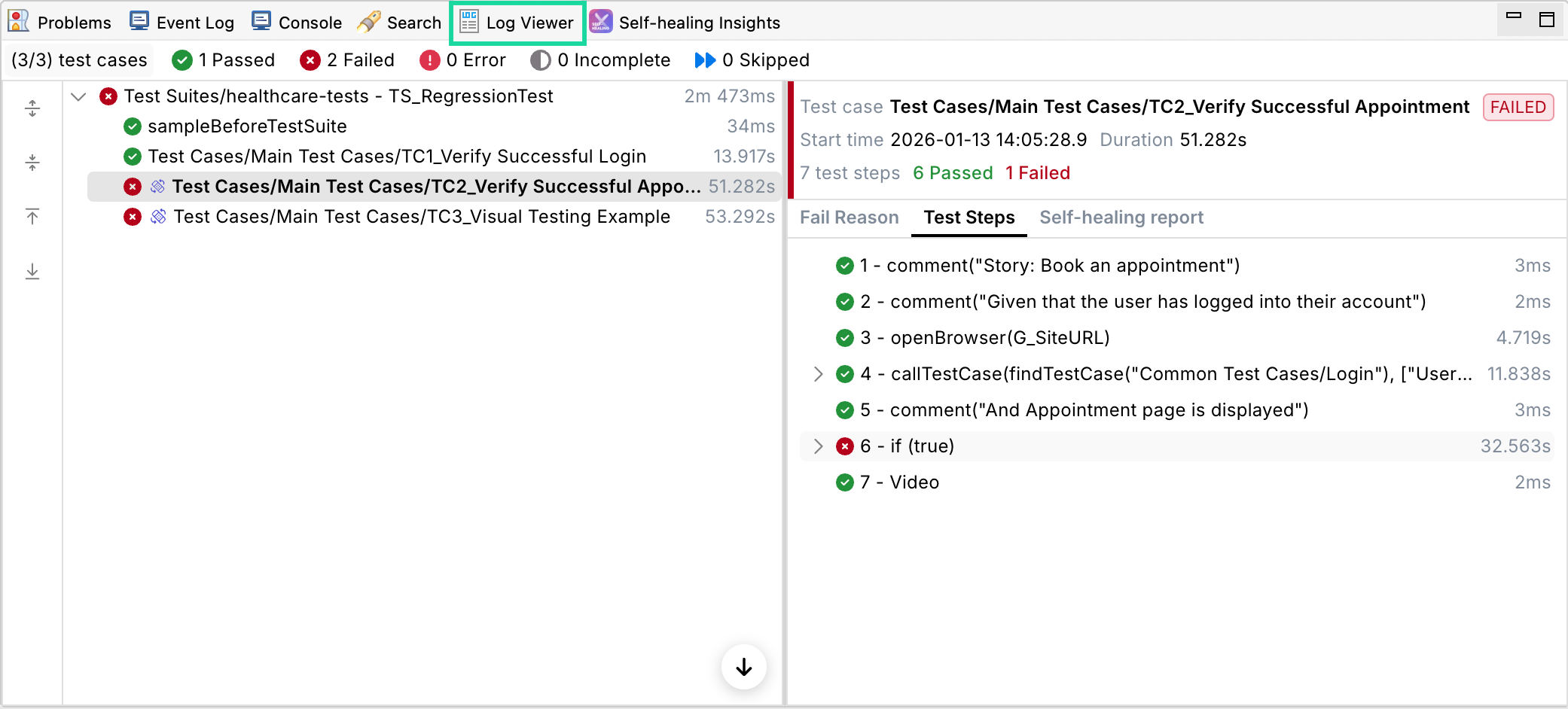Switch to the Fail Reason tab
Screen dimensions: 1568x709
click(x=850, y=218)
